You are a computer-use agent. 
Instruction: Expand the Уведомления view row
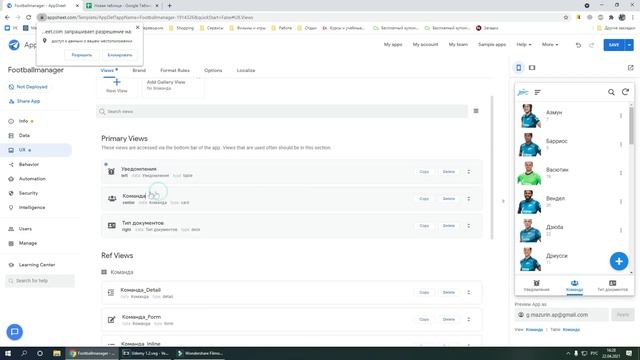[469, 172]
